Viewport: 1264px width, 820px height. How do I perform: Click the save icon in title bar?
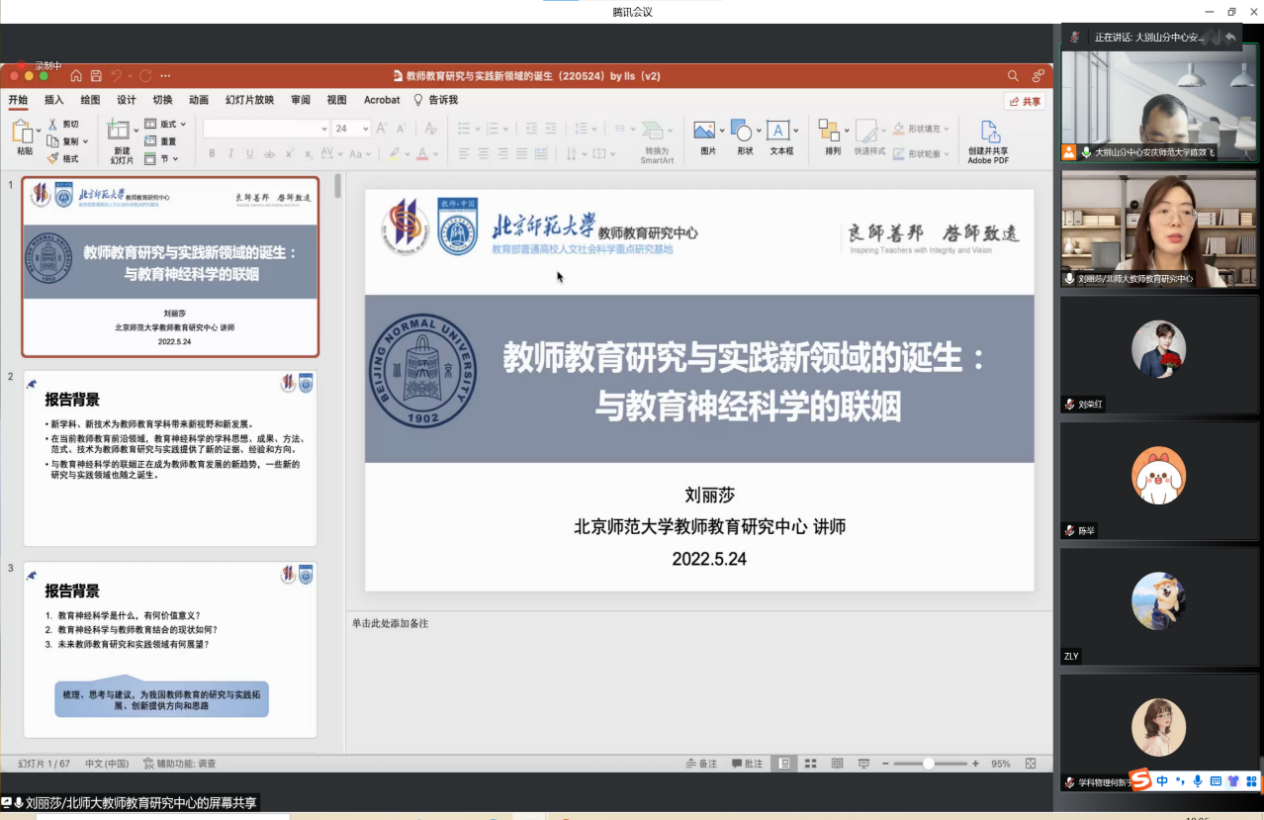pyautogui.click(x=96, y=76)
